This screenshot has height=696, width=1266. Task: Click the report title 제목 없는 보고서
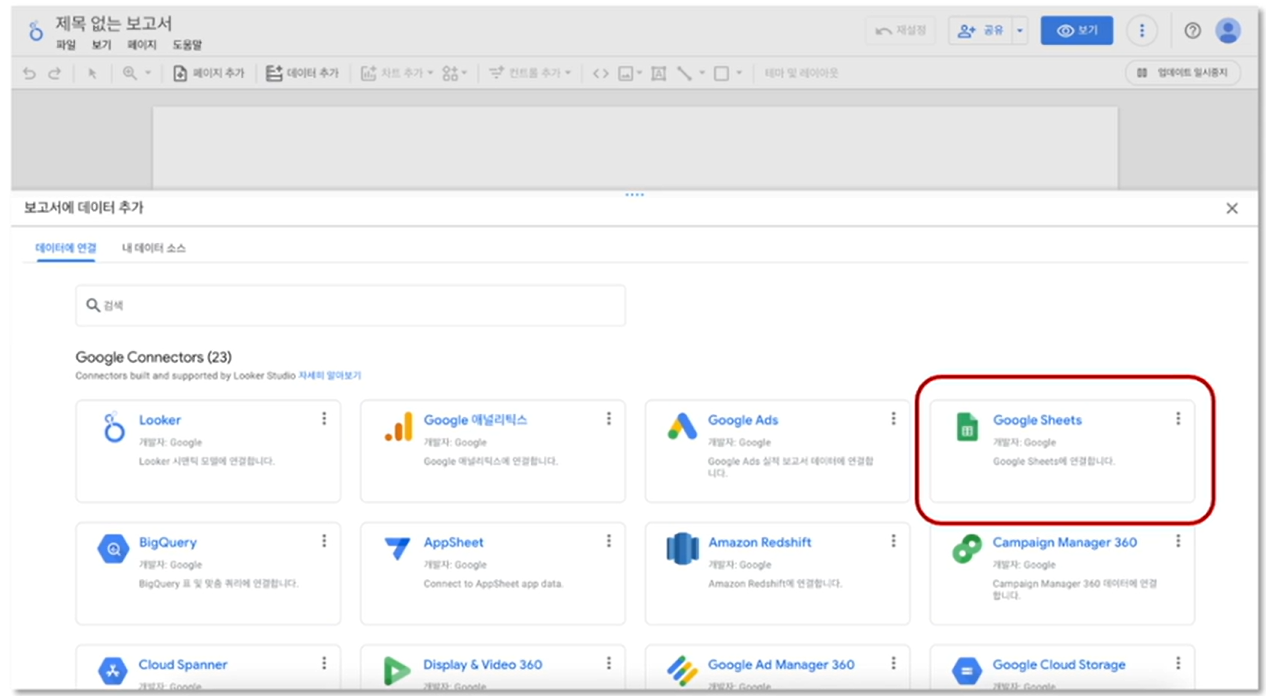tap(115, 23)
